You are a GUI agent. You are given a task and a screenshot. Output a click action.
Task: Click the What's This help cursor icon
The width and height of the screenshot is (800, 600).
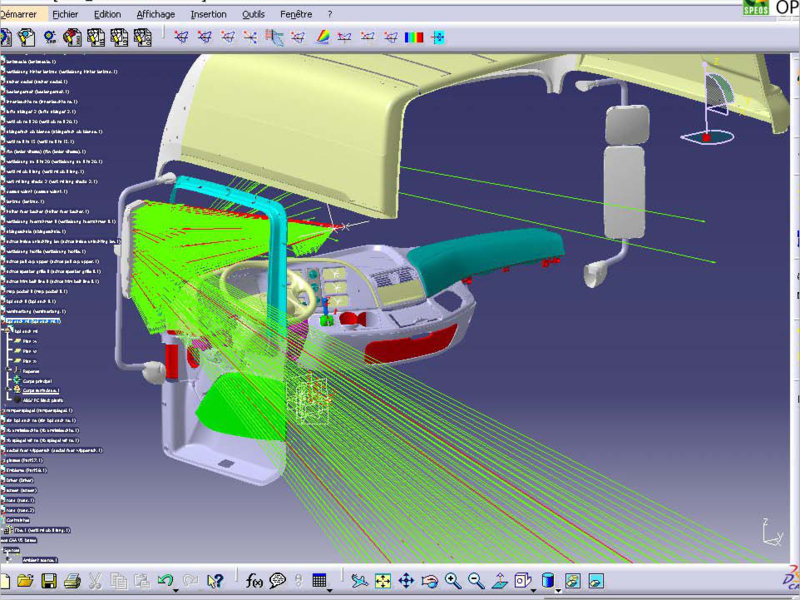(214, 580)
